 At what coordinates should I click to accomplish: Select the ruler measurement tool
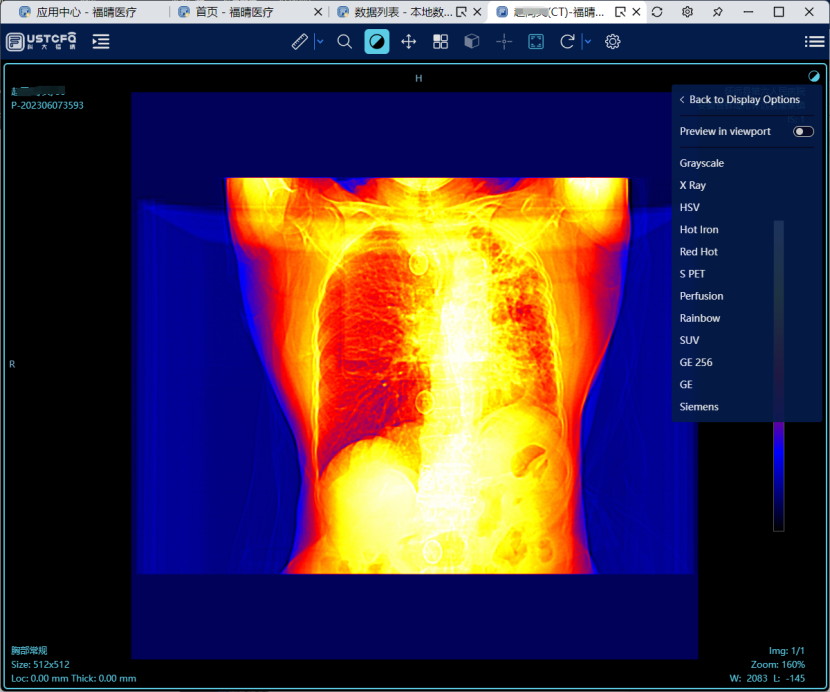point(300,42)
